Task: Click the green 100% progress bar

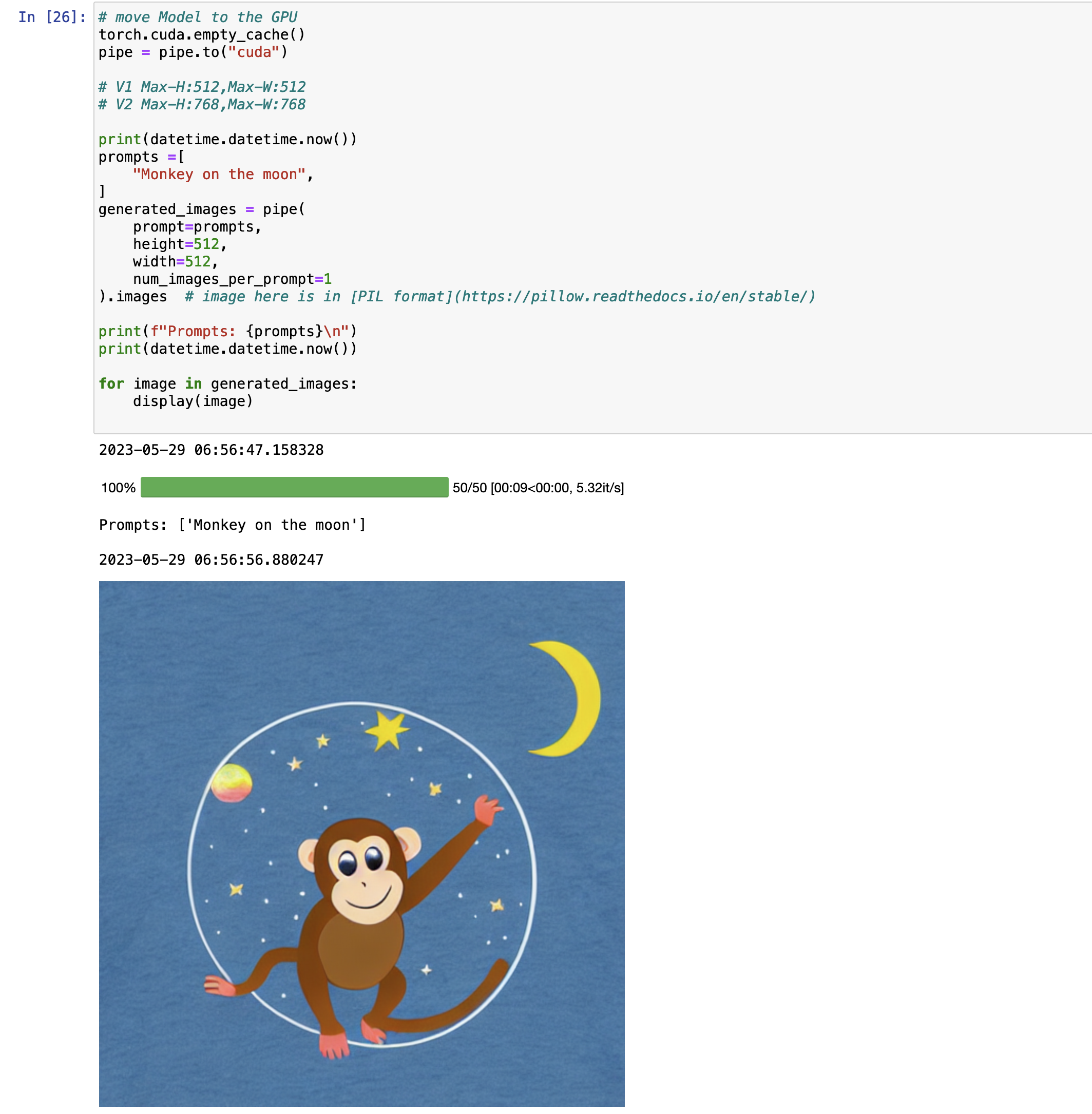Action: coord(294,487)
